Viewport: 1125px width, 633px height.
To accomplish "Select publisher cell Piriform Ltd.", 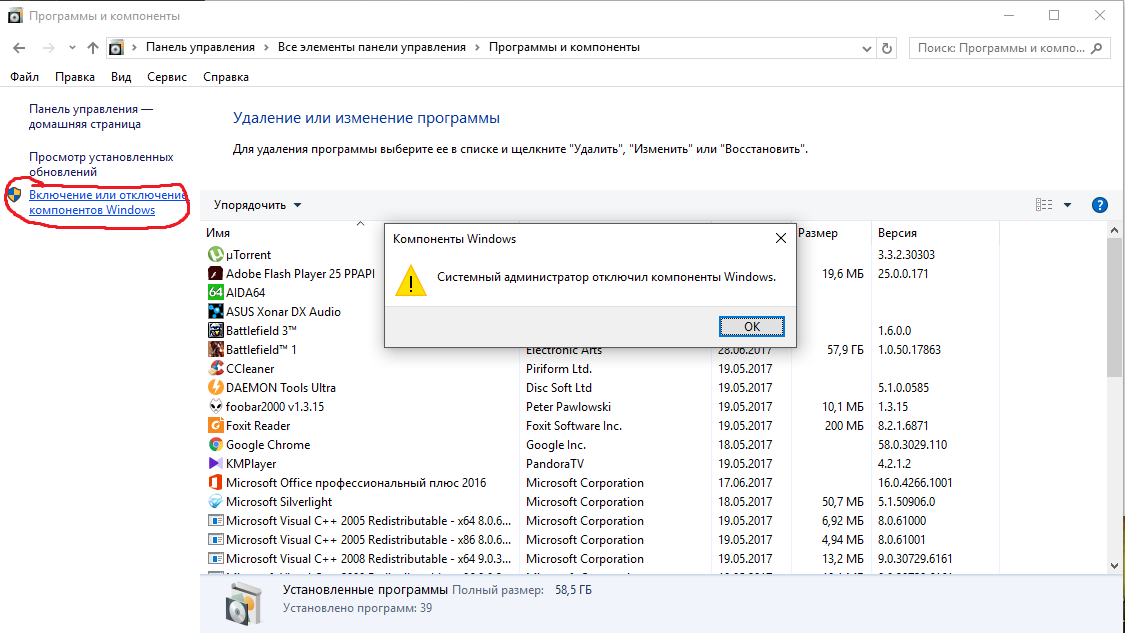I will (x=559, y=369).
